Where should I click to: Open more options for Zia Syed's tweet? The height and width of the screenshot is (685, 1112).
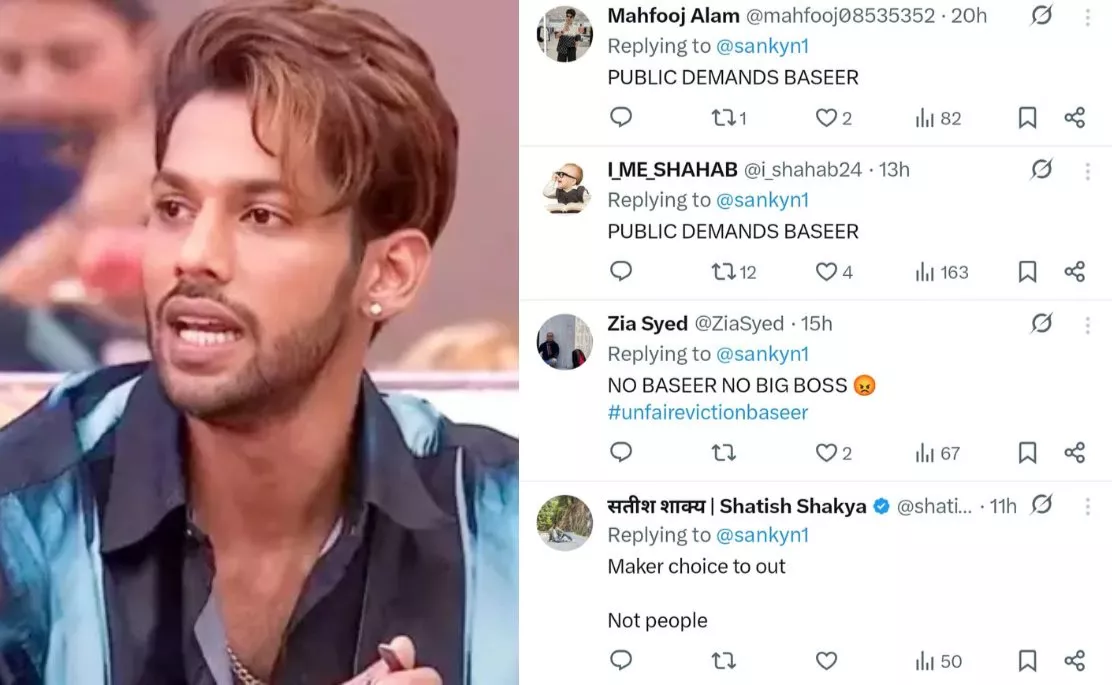[x=1087, y=325]
